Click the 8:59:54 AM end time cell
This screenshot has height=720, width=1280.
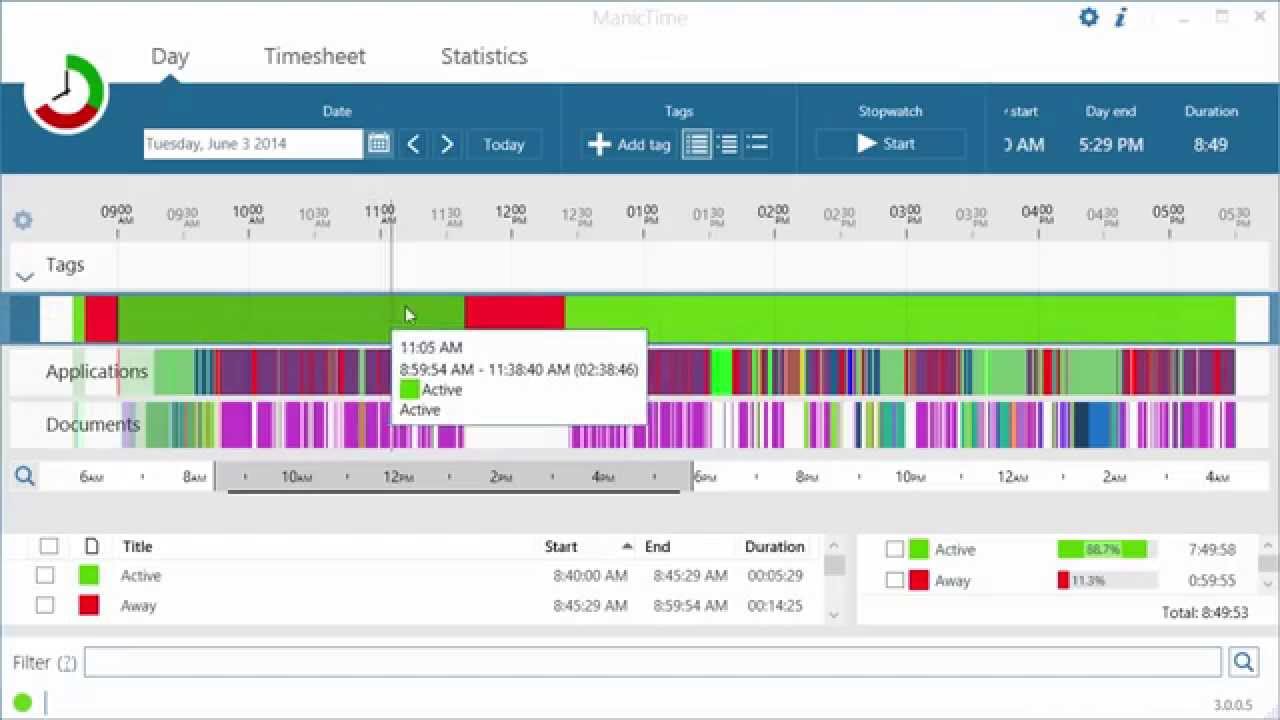click(691, 605)
